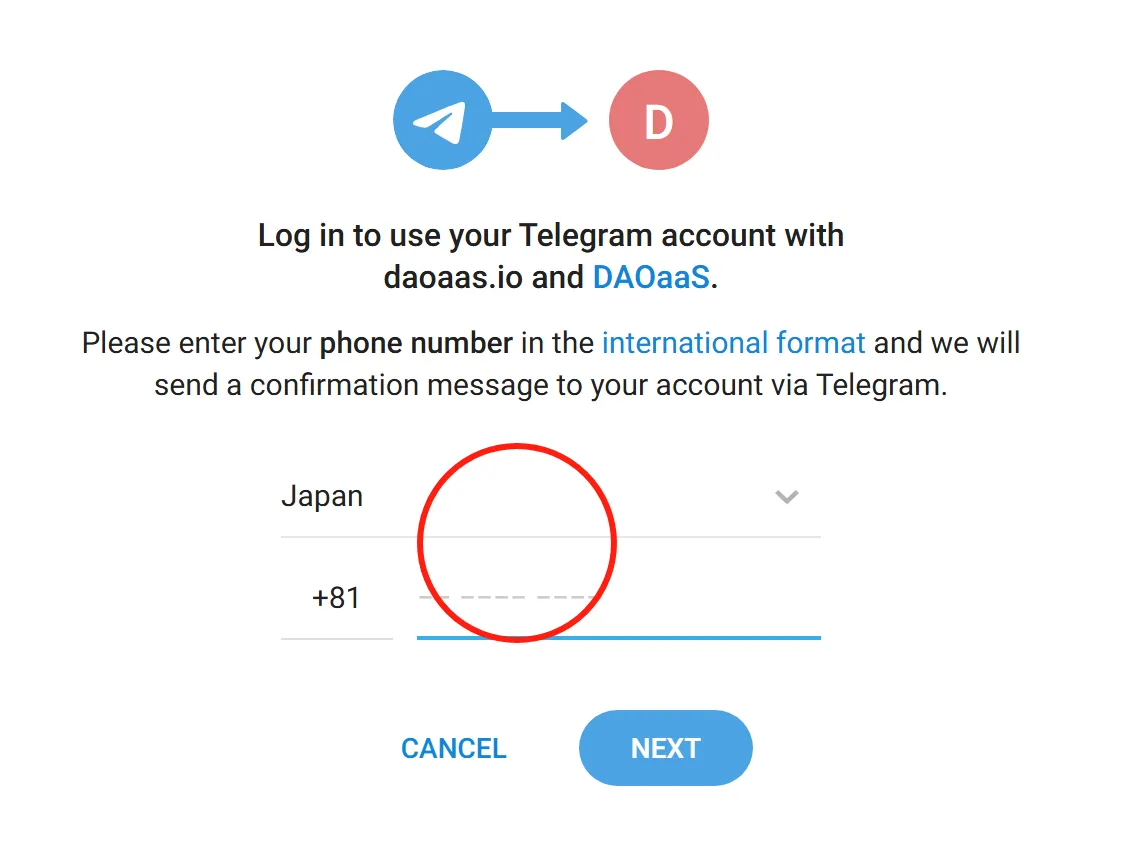
Task: Click the 'daoaas.io' domain text
Action: pos(453,277)
